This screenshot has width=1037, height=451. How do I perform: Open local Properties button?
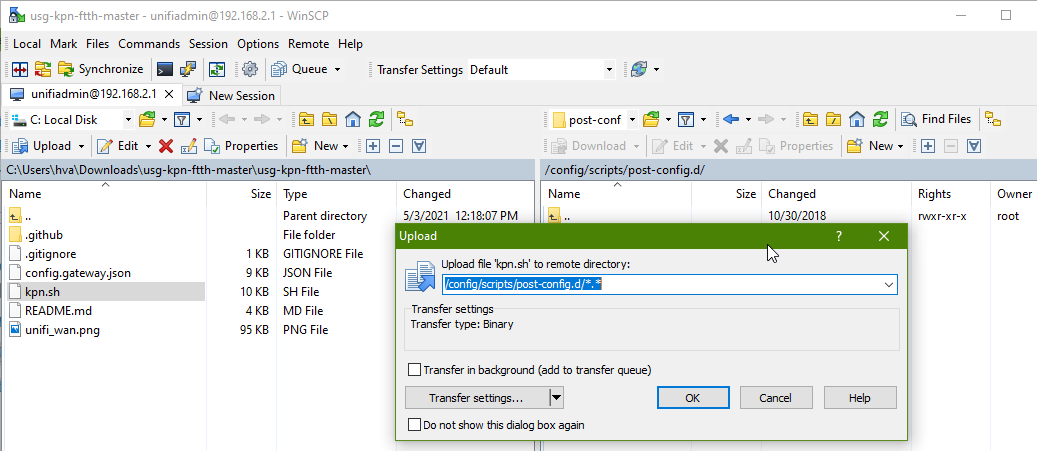click(241, 145)
